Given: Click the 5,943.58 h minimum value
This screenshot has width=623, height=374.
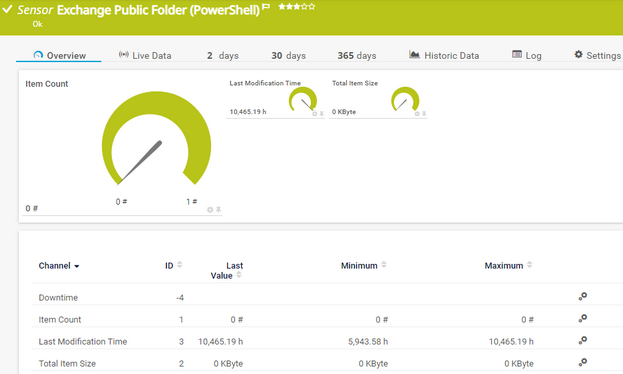Looking at the screenshot, I should [x=368, y=341].
